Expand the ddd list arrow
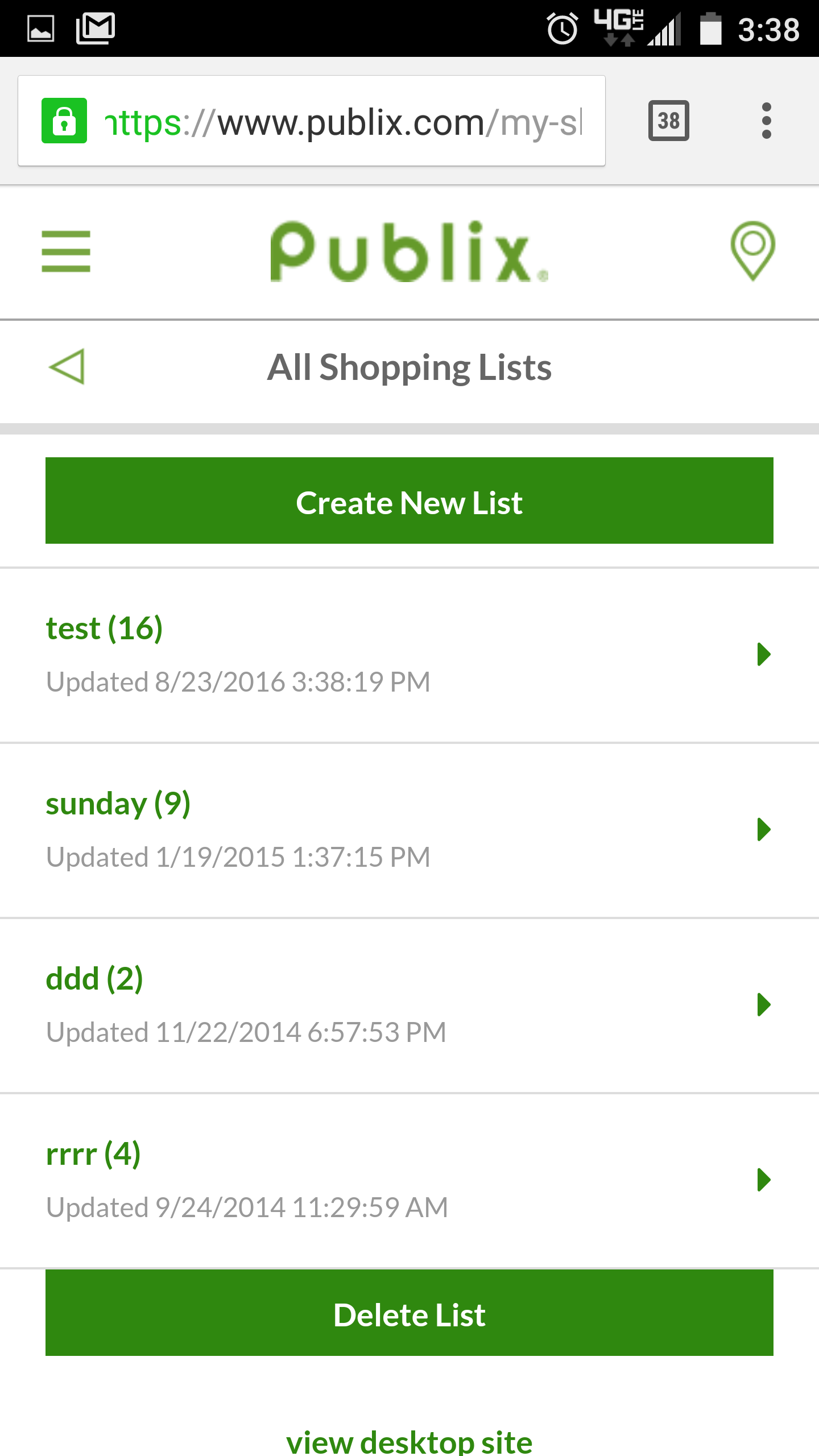Screen dimensions: 819x1456 point(764,1004)
